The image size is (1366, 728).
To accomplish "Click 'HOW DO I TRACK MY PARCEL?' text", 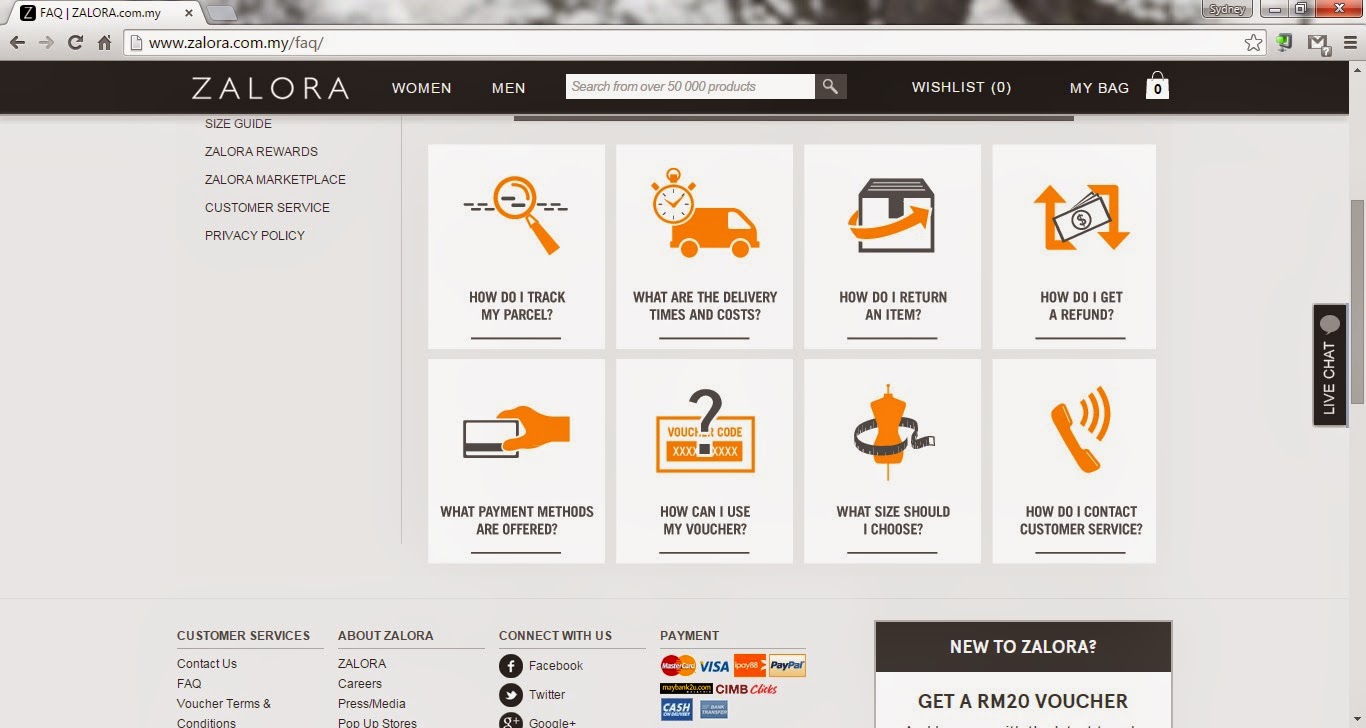I will coord(517,306).
